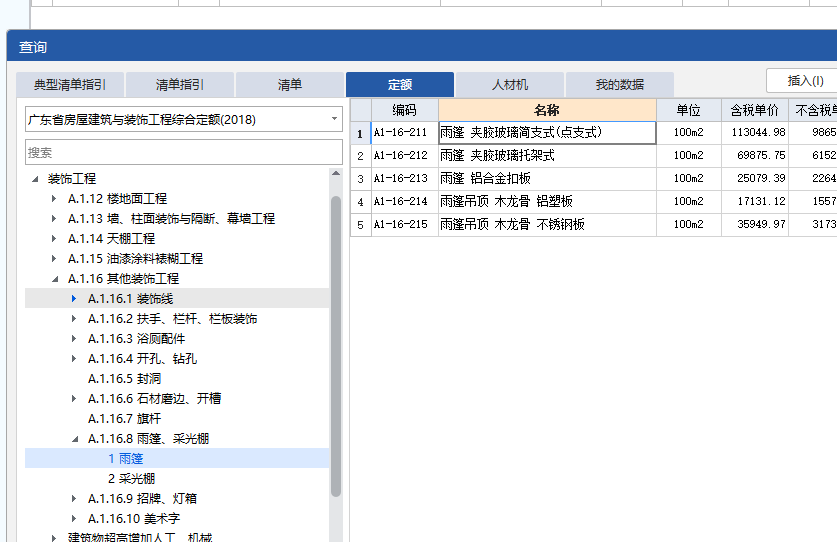This screenshot has width=837, height=542.
Task: Click price cell 25079.39
Action: (x=755, y=179)
